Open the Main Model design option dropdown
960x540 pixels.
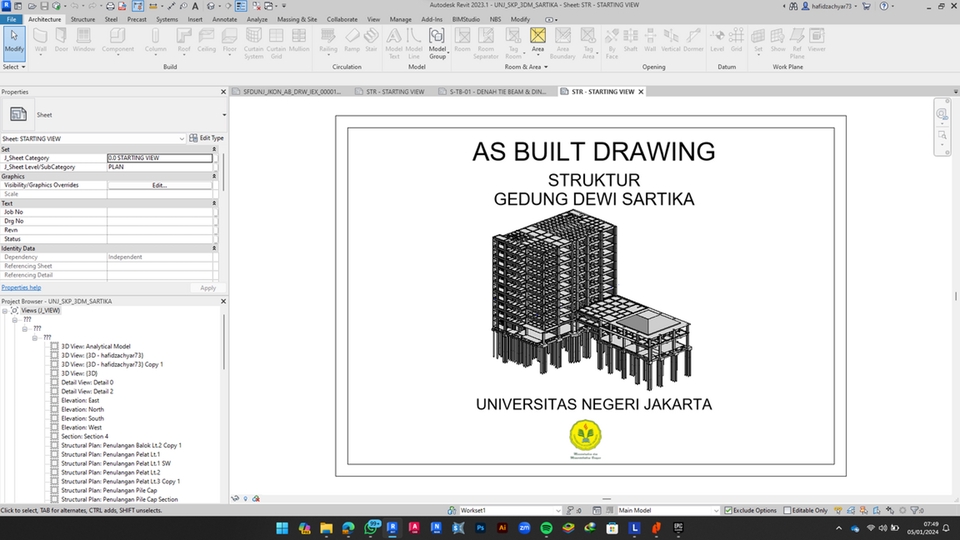click(716, 510)
